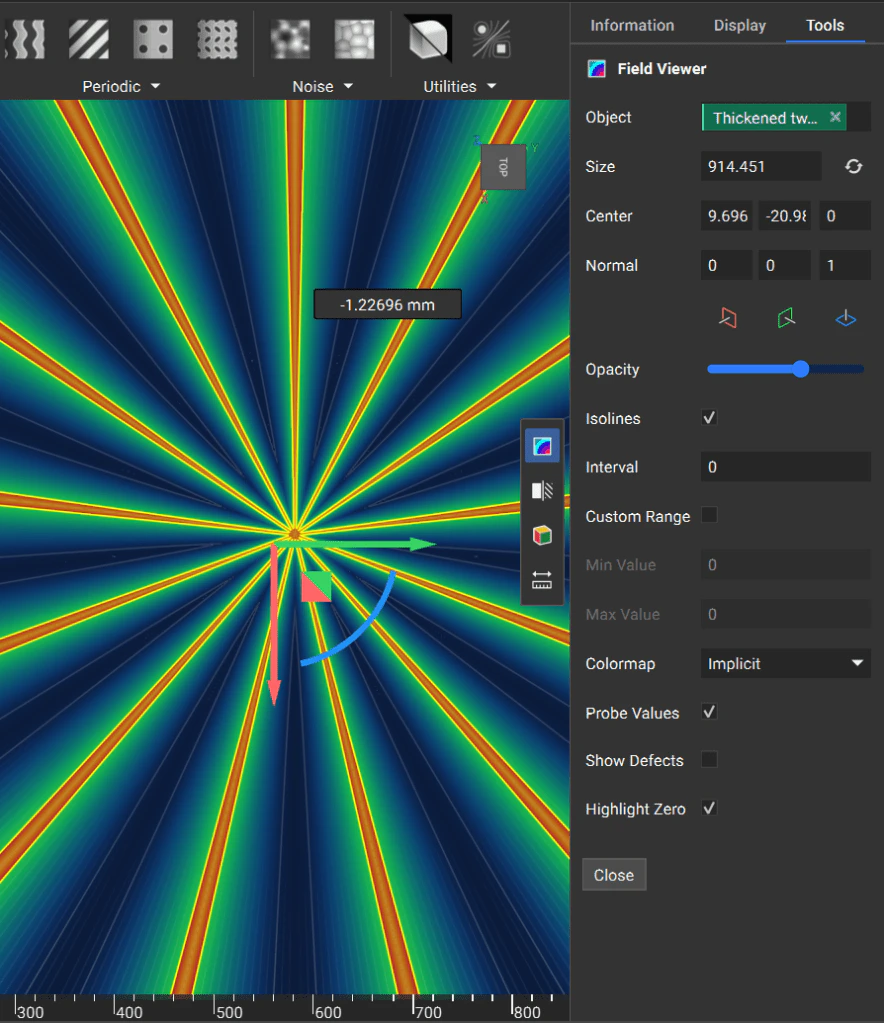Image resolution: width=884 pixels, height=1023 pixels.
Task: Pick the cellular noise pattern icon
Action: coord(354,39)
